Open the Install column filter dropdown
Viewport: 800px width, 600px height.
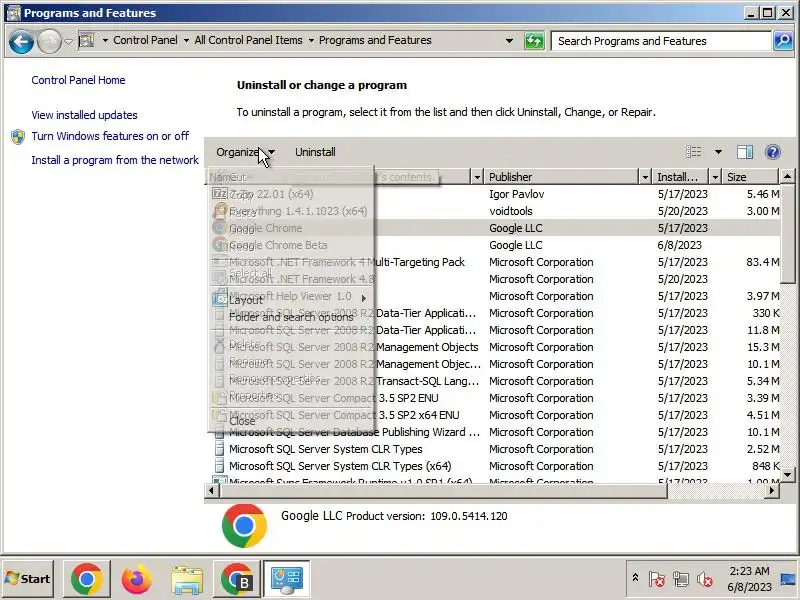coord(715,177)
